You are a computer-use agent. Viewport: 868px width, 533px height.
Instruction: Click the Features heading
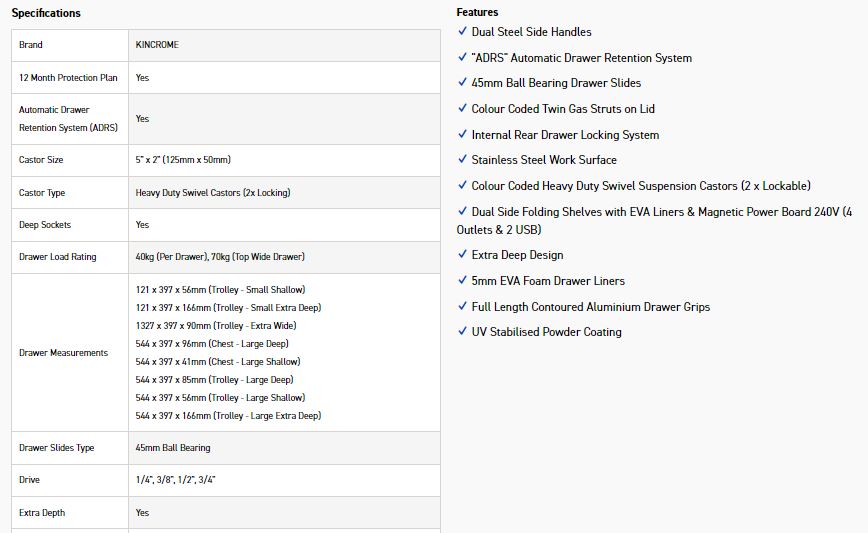click(x=477, y=12)
